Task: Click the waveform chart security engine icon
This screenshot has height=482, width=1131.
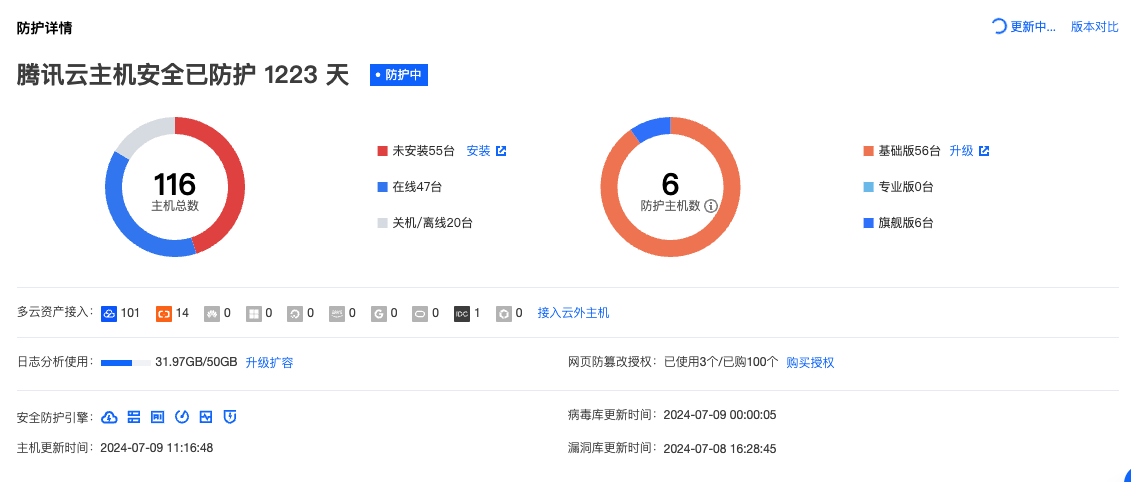Action: [x=206, y=416]
